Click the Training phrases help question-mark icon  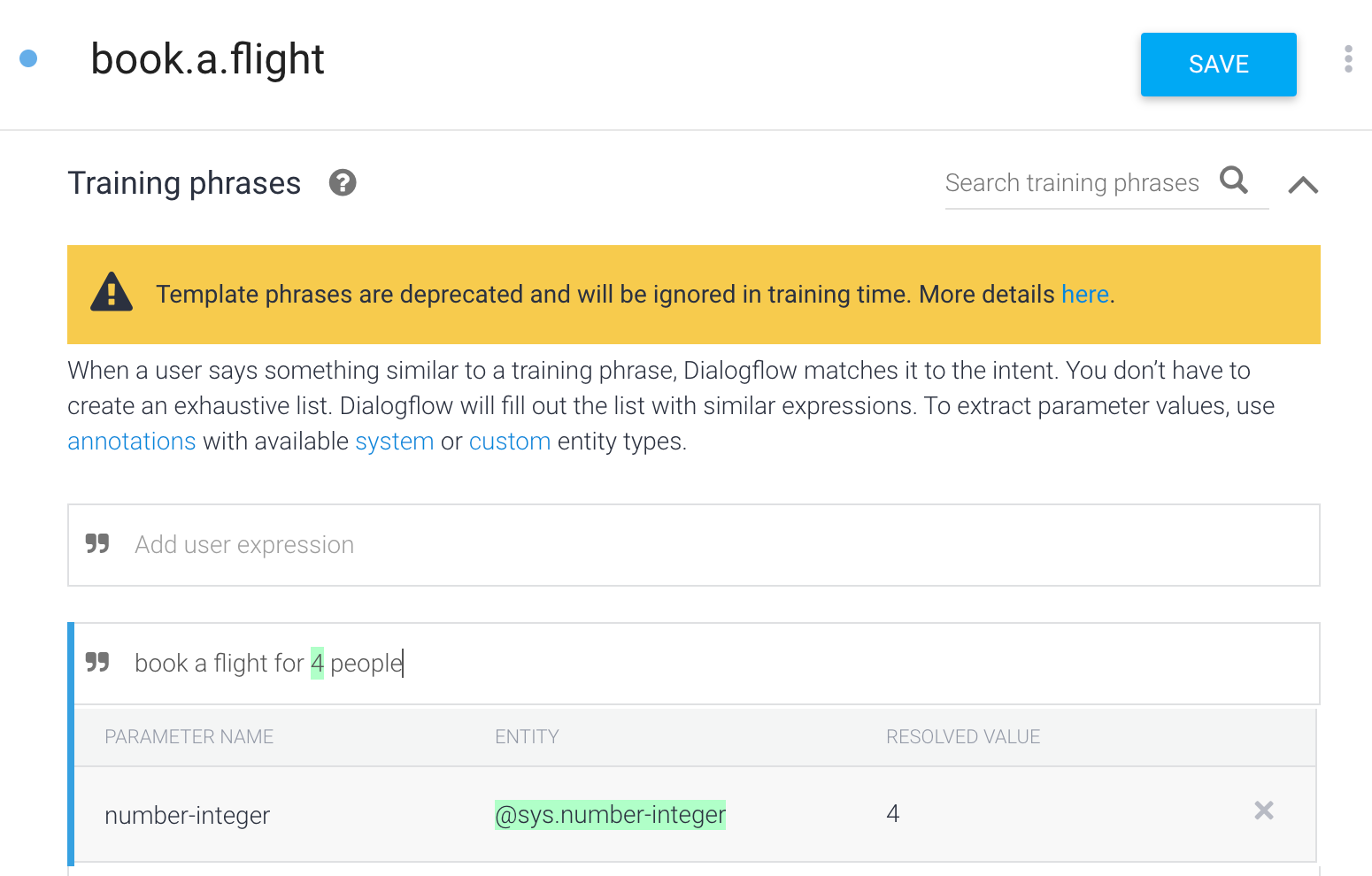click(343, 183)
